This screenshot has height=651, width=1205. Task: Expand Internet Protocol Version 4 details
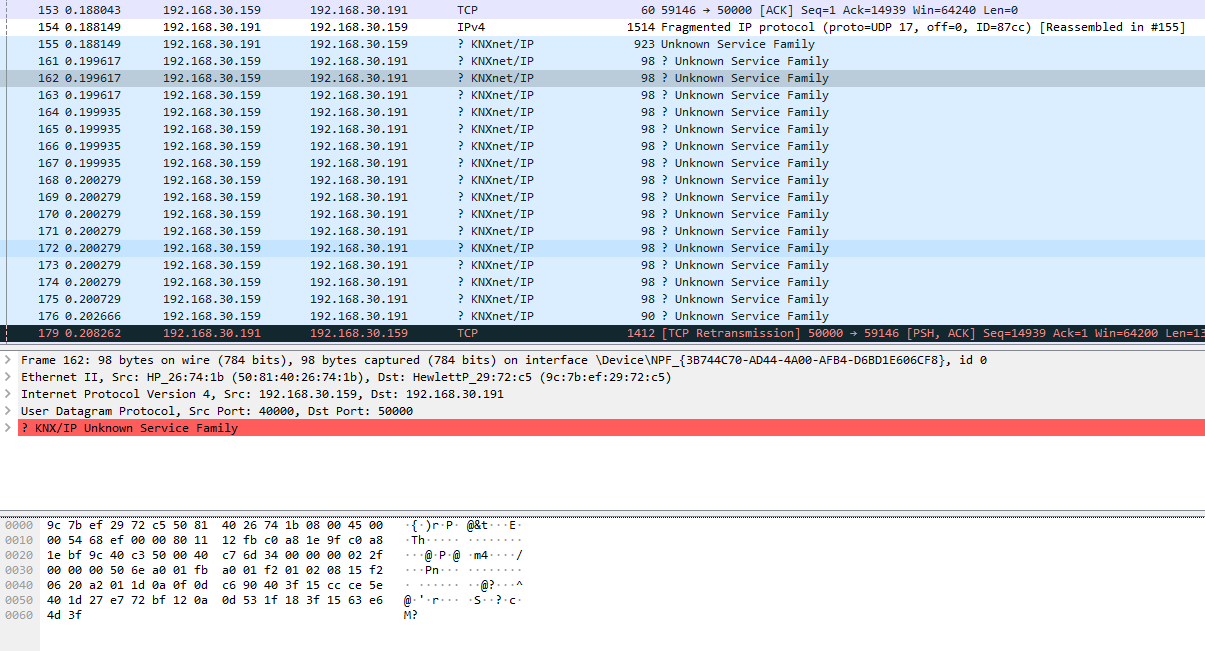9,394
